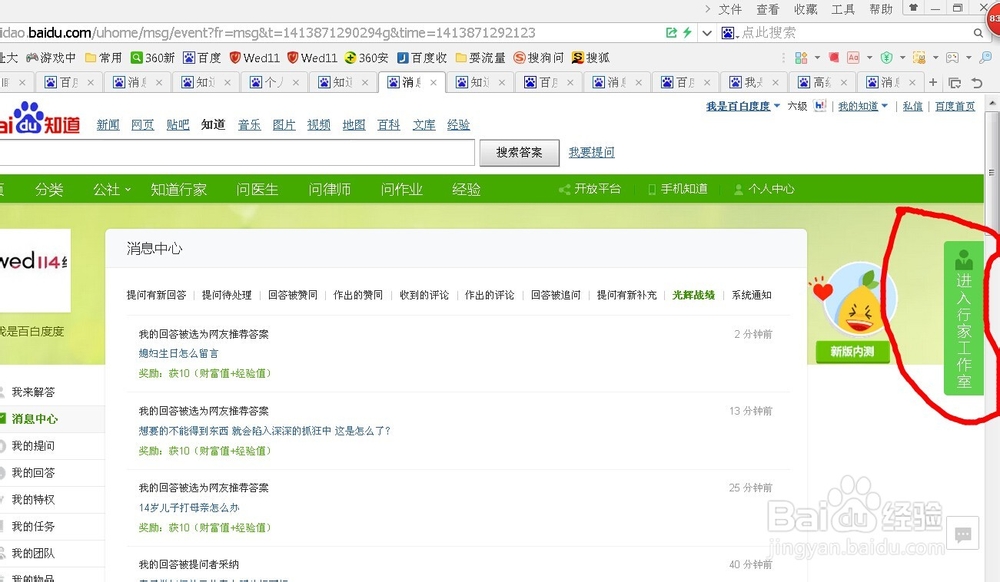This screenshot has width=1000, height=582.
Task: Open the 搜狗问 bookmark via its icon
Action: 519,57
